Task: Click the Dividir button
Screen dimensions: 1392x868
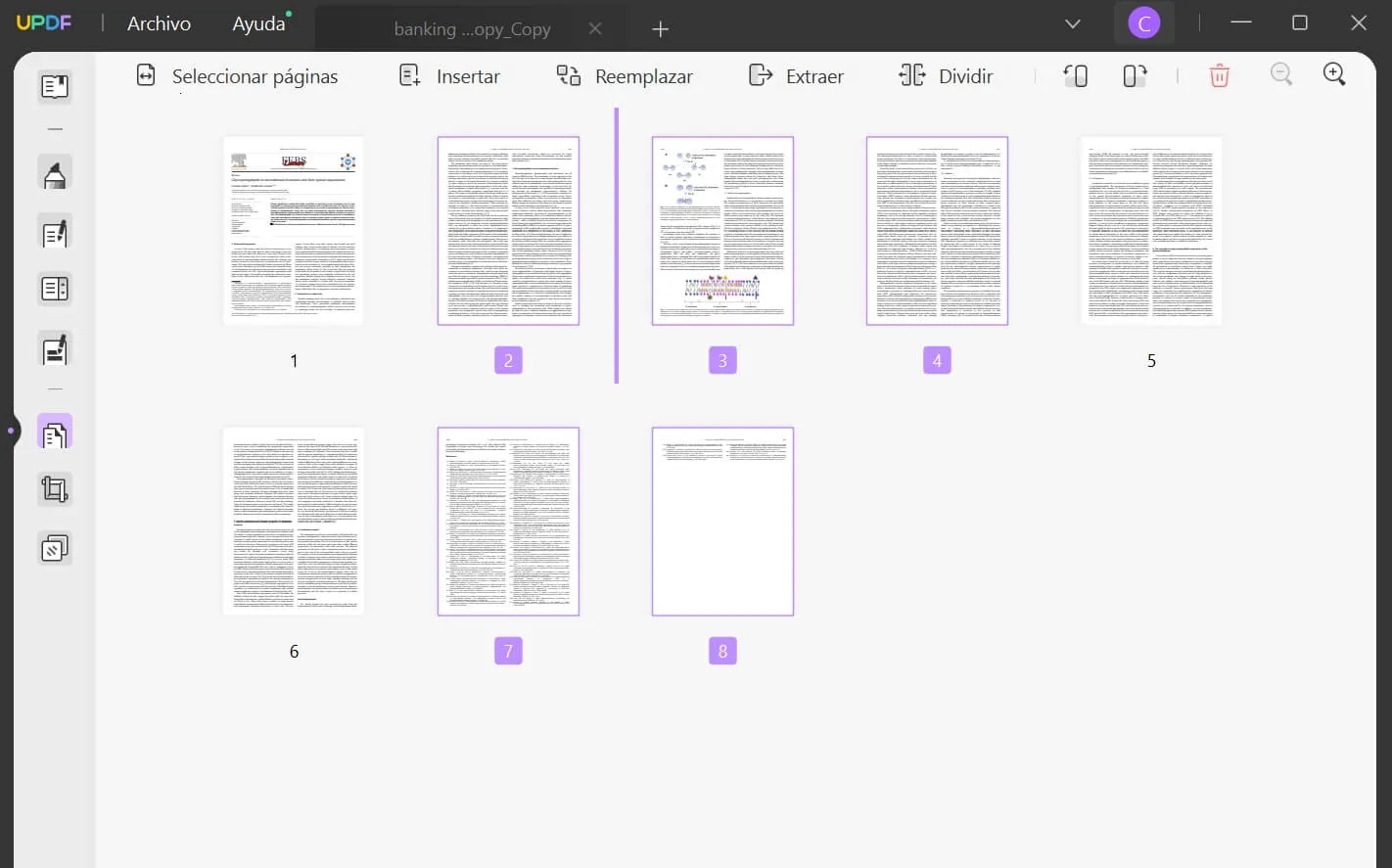Action: [x=946, y=76]
